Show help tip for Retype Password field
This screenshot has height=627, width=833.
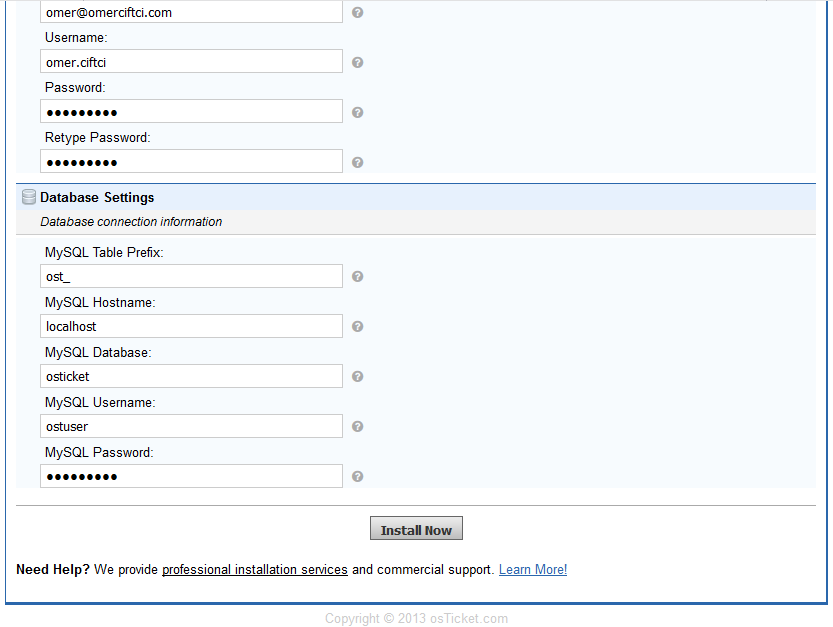pyautogui.click(x=357, y=162)
